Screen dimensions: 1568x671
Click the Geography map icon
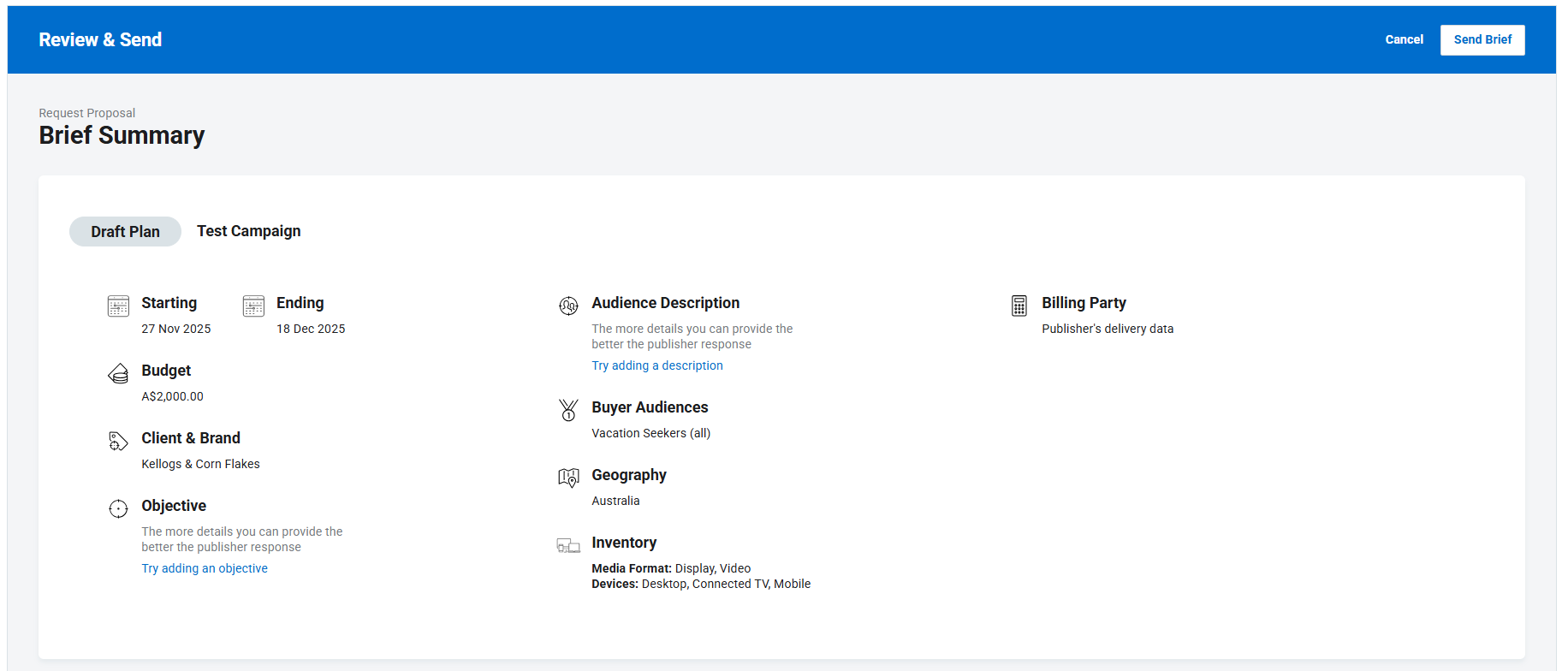coord(568,478)
